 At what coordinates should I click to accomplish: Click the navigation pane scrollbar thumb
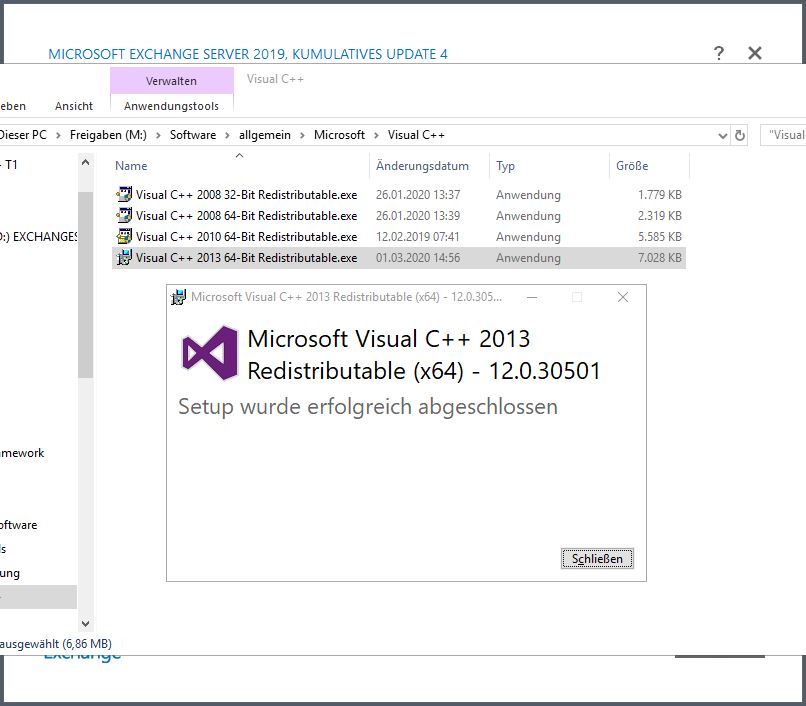pyautogui.click(x=85, y=285)
